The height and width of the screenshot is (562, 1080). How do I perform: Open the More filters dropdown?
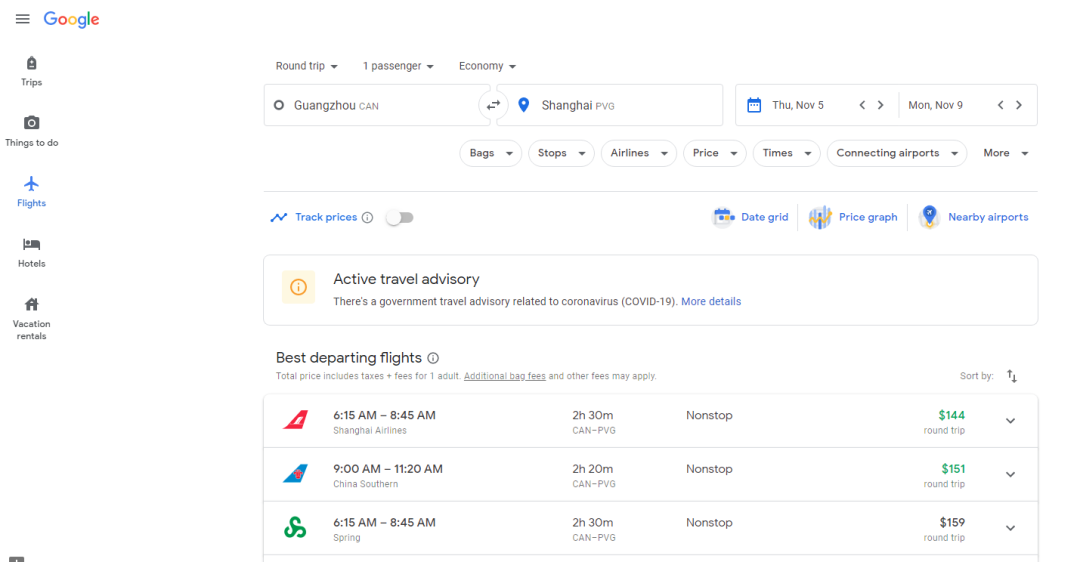point(1006,153)
